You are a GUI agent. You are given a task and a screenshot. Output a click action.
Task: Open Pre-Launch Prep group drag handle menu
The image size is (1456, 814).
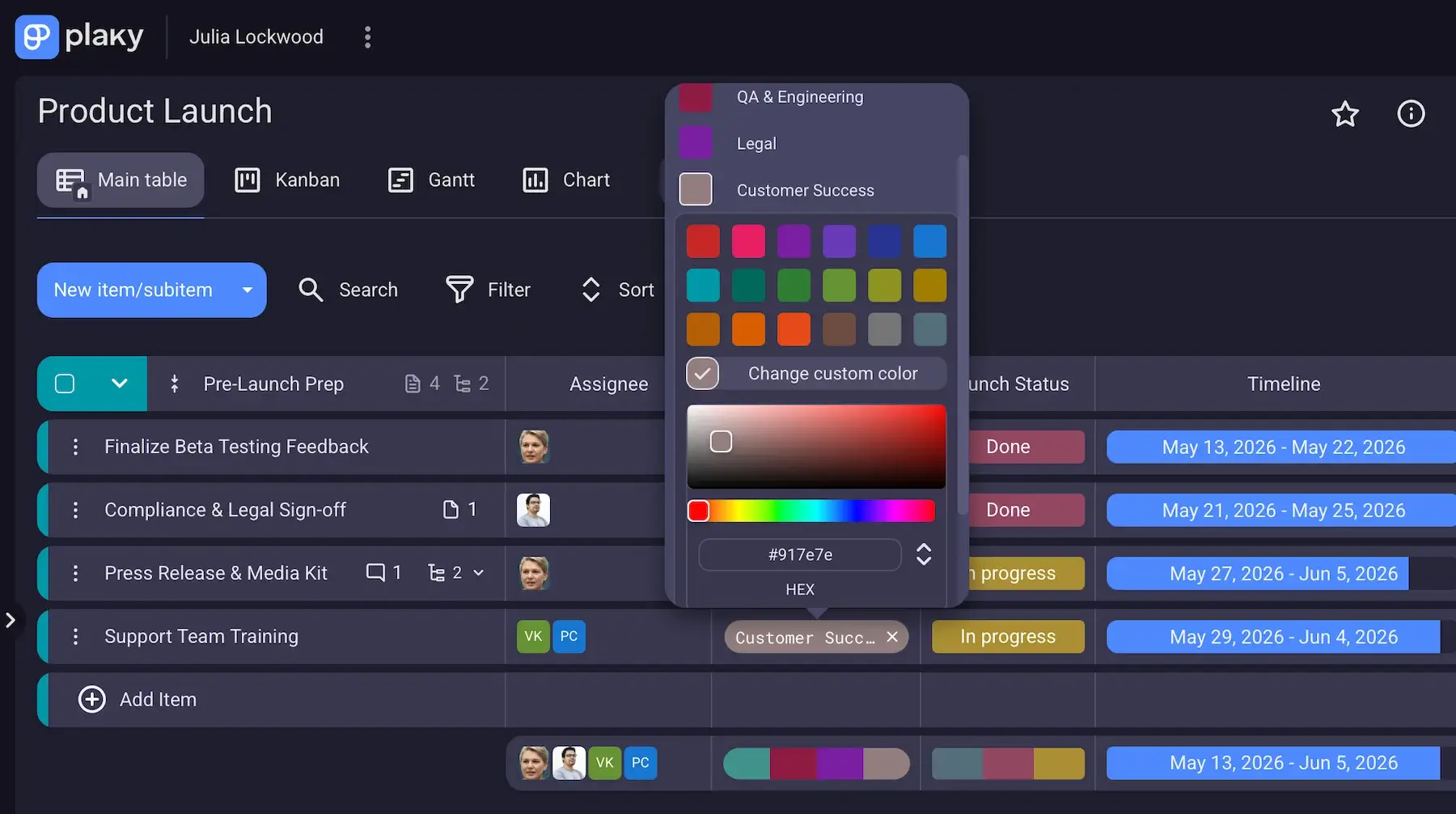pyautogui.click(x=175, y=384)
